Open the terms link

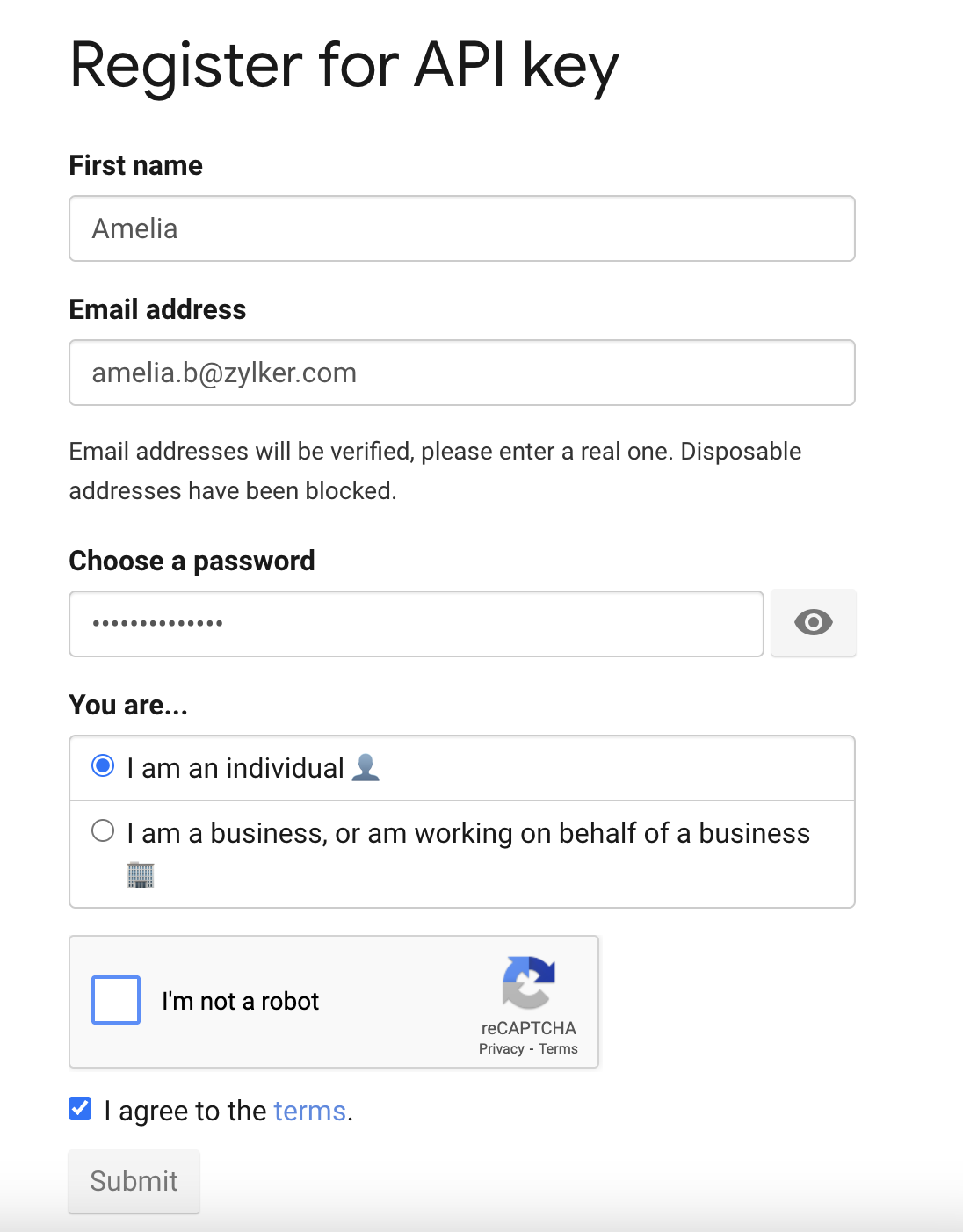309,1111
